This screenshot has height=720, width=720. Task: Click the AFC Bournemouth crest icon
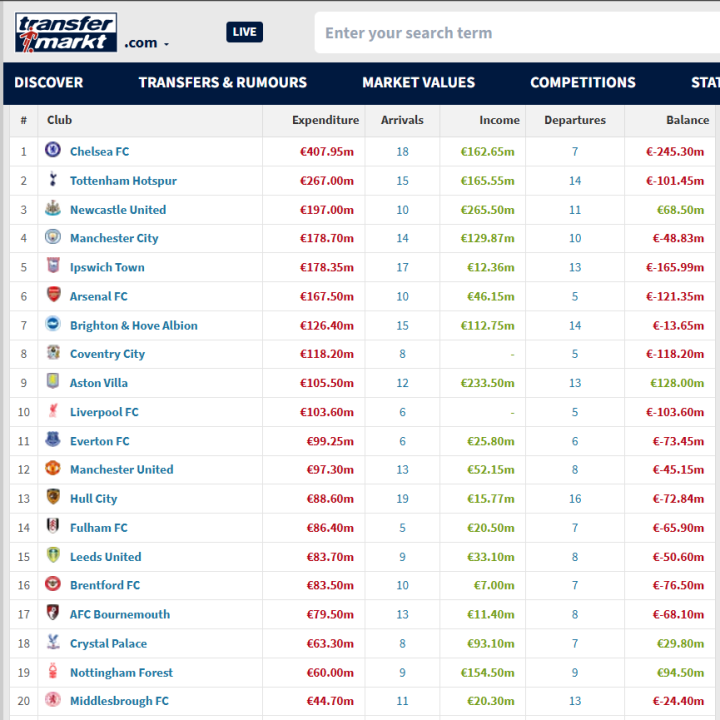pos(53,613)
